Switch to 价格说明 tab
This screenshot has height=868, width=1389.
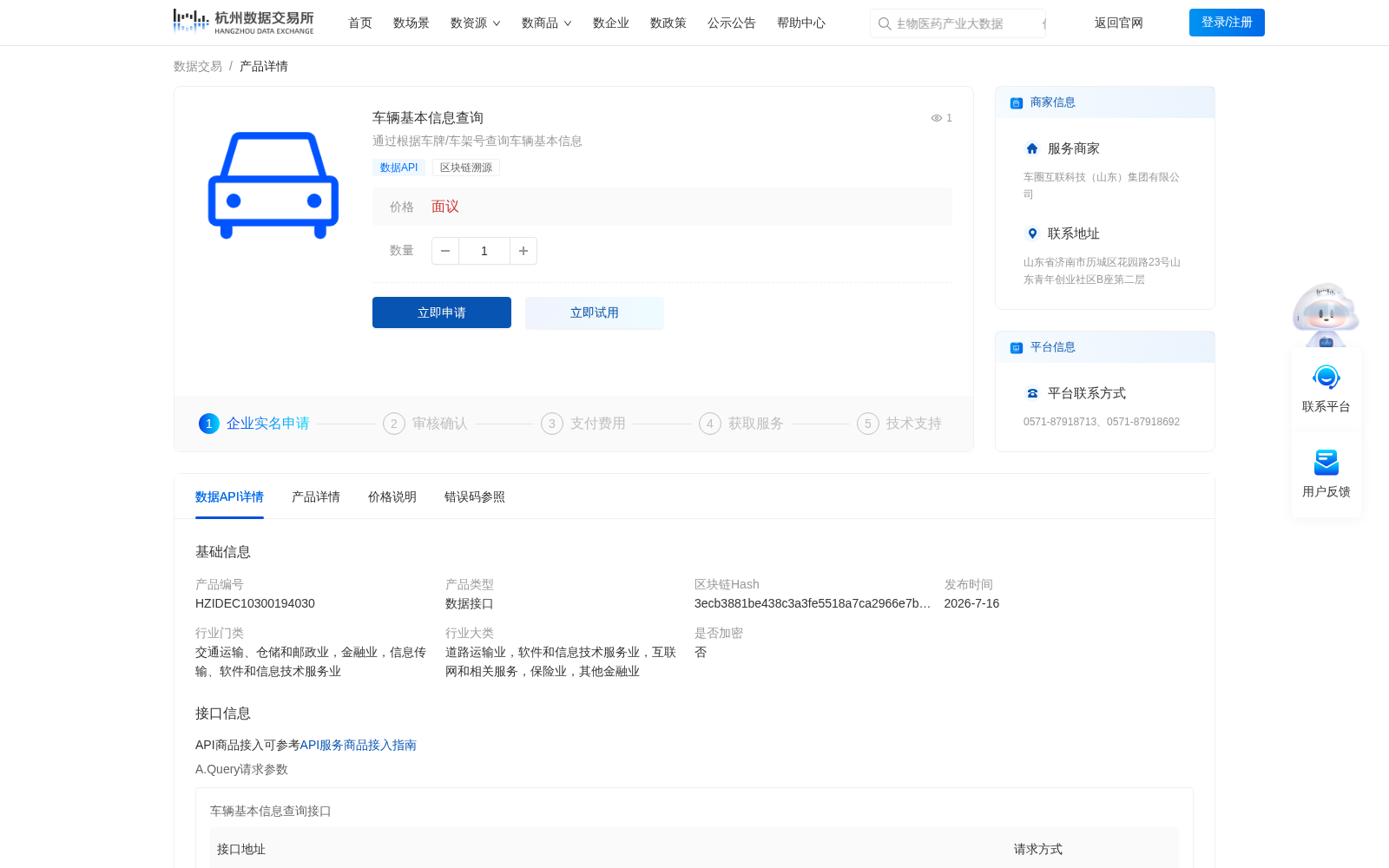(392, 496)
